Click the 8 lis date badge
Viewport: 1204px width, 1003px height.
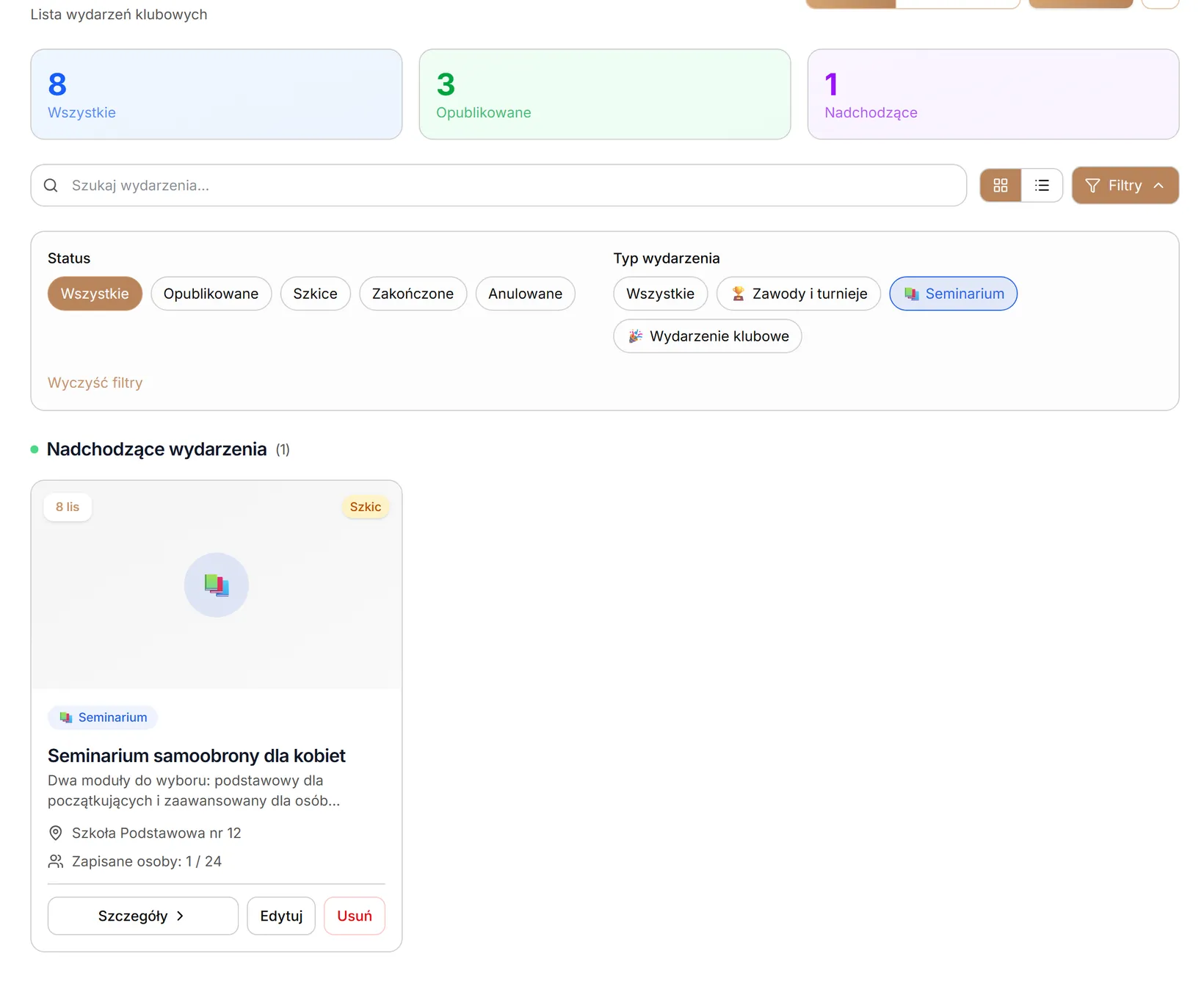(x=68, y=507)
